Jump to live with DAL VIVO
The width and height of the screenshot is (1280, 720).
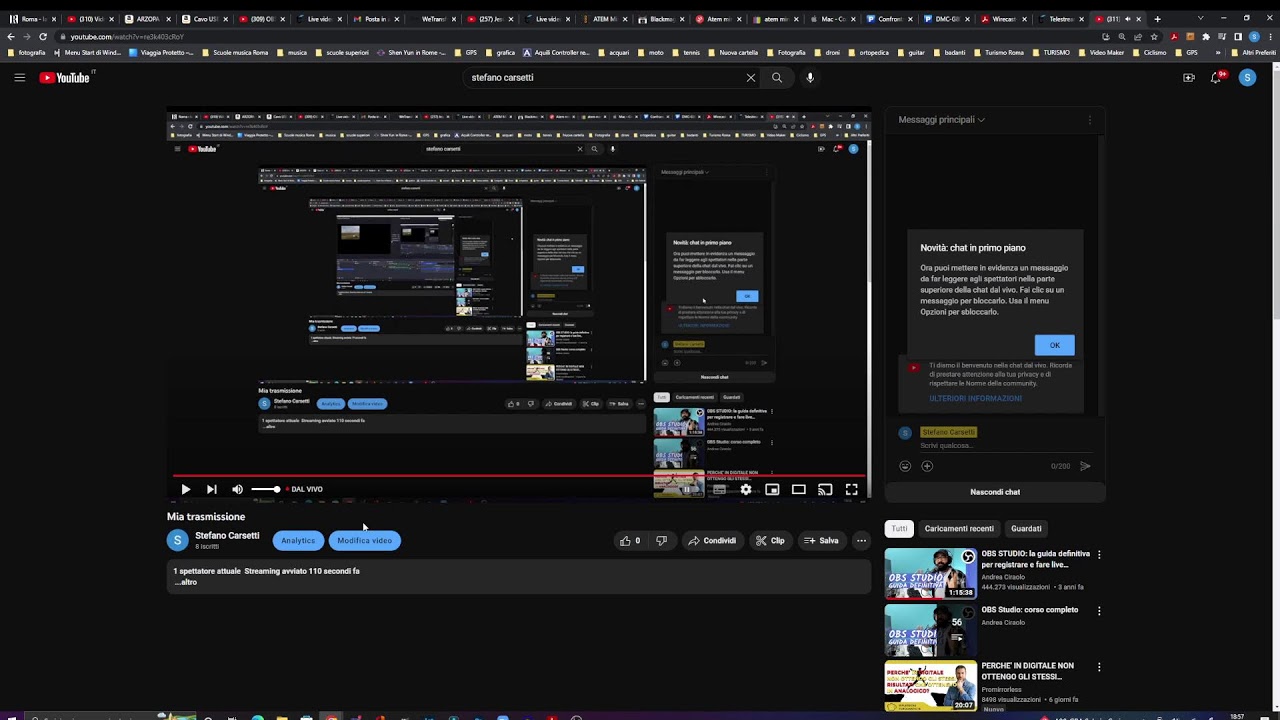pos(304,489)
